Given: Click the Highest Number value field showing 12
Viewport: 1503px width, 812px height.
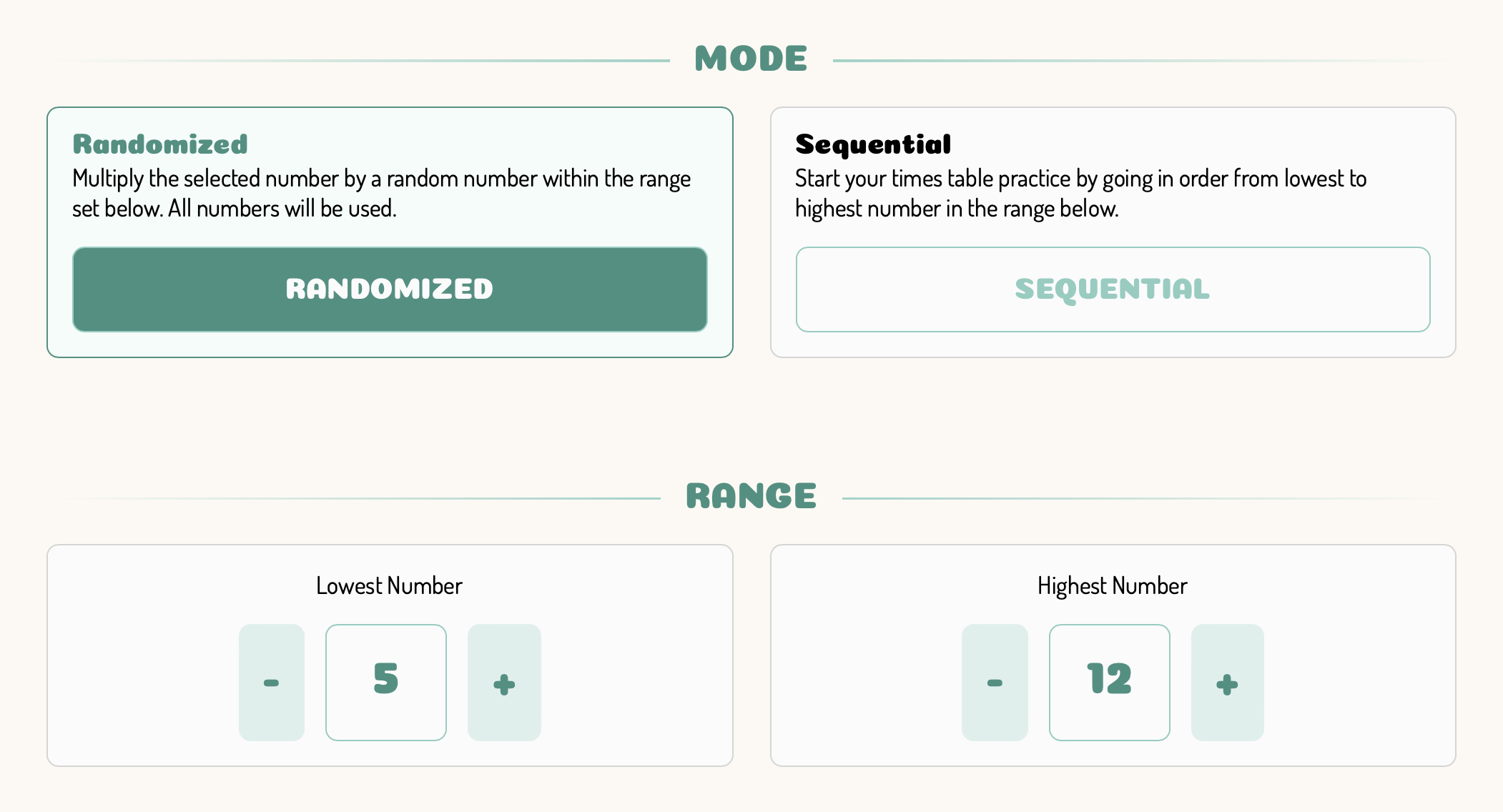Looking at the screenshot, I should [1110, 683].
